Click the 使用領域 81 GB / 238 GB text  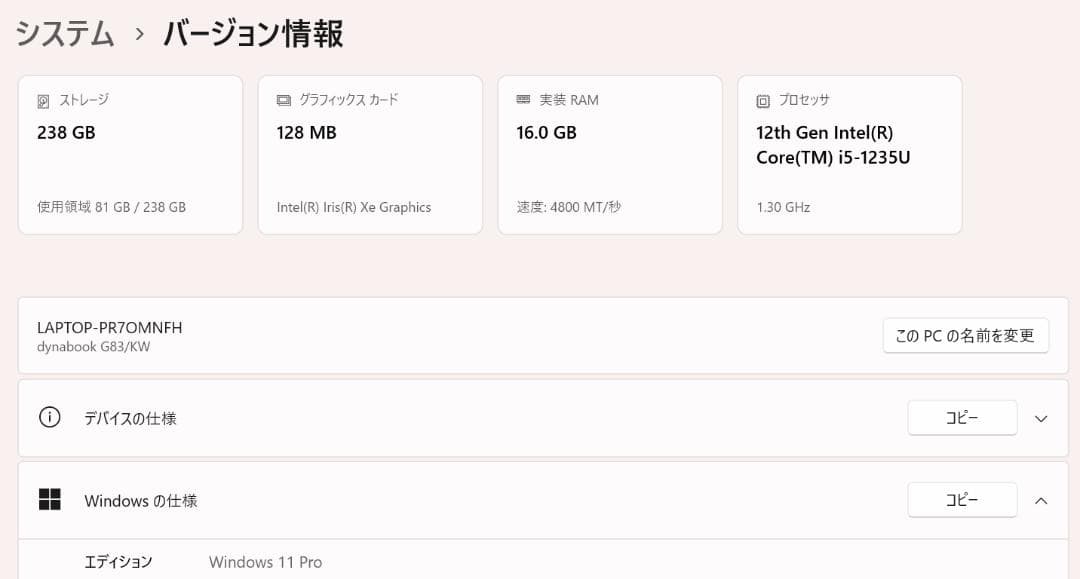click(111, 208)
